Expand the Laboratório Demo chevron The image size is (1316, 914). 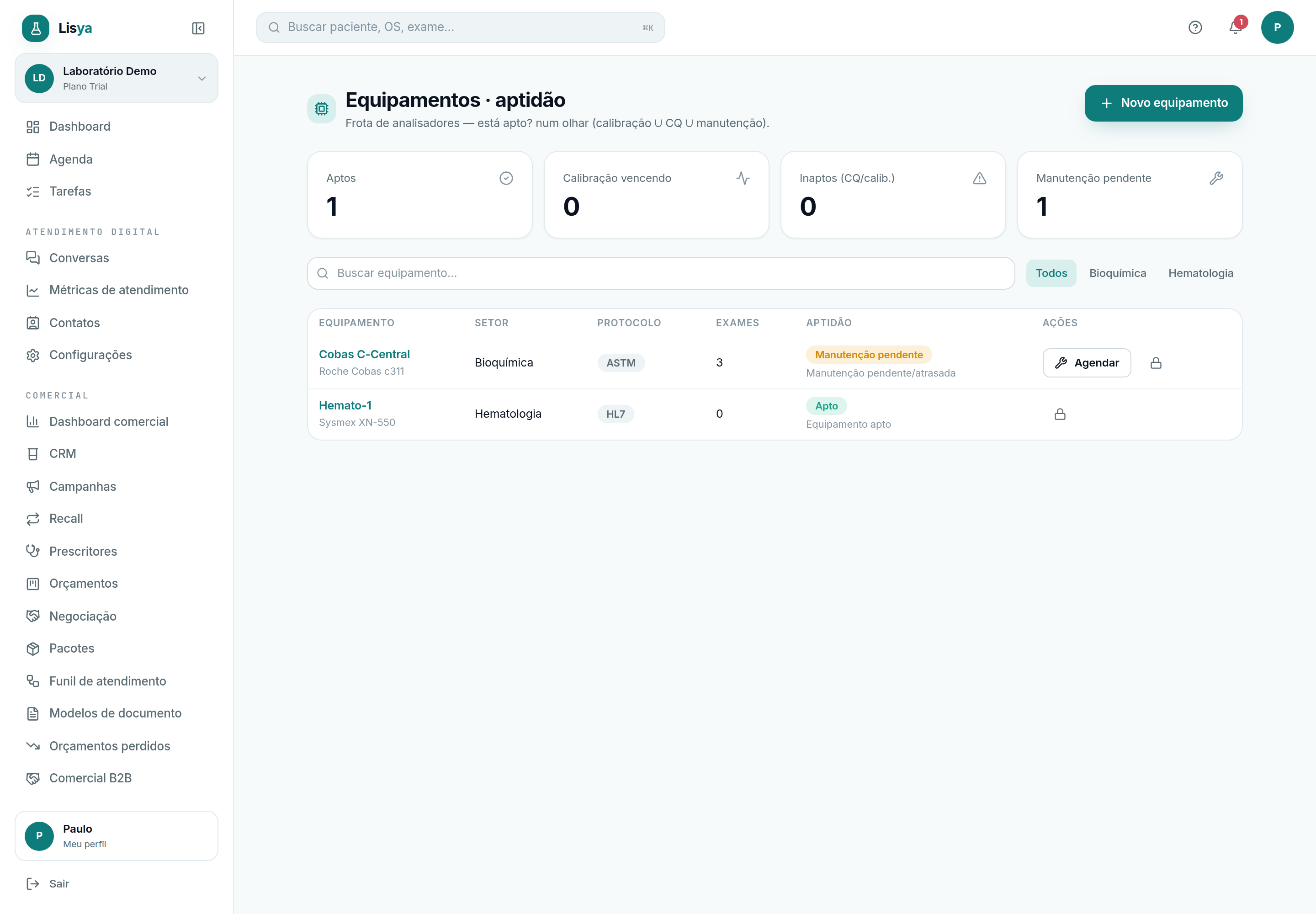coord(202,79)
